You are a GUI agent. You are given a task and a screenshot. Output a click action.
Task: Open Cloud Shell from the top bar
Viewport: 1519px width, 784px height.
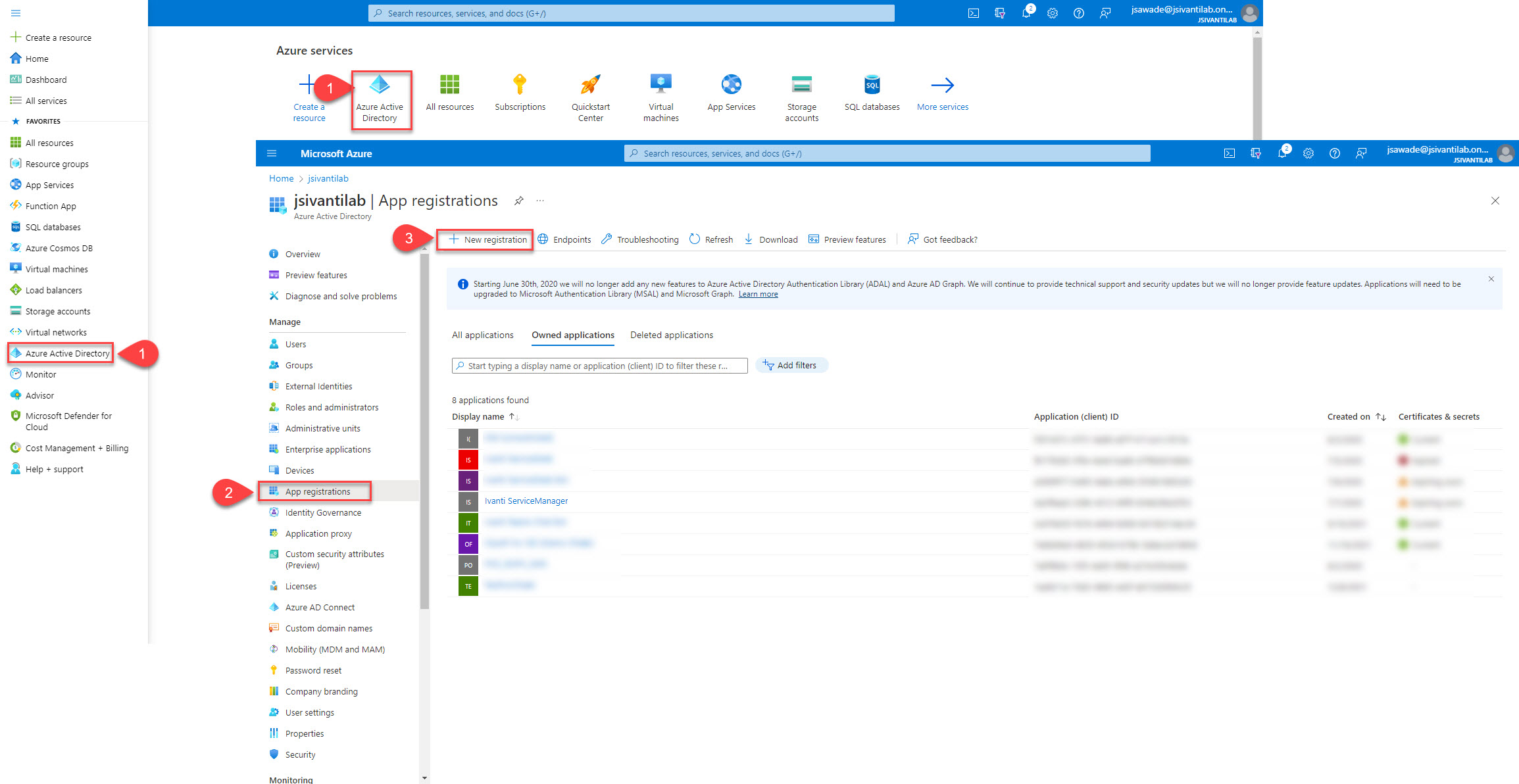click(x=973, y=12)
